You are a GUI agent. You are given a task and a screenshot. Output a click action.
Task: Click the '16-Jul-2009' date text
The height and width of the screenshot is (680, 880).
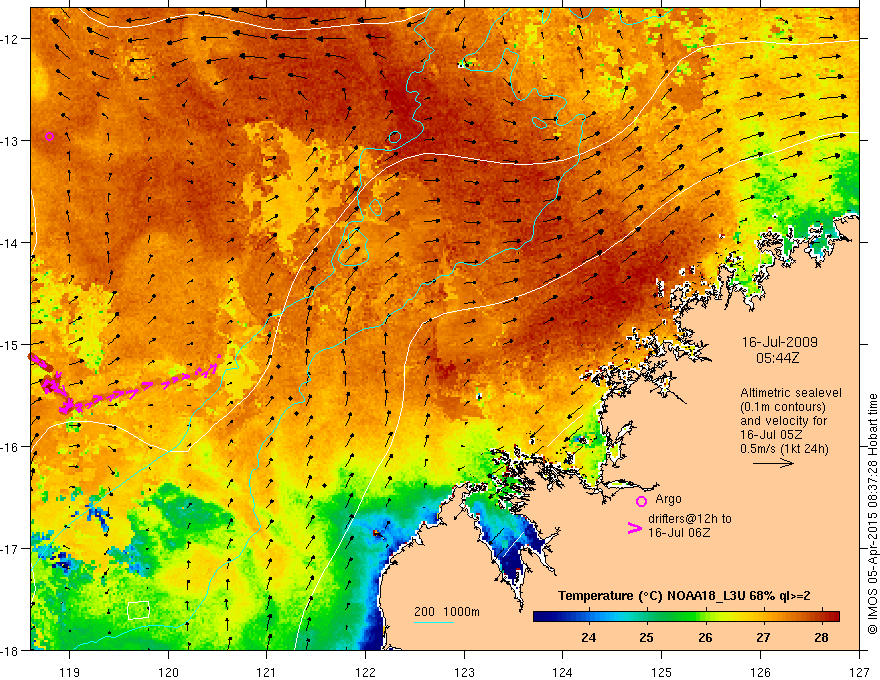pyautogui.click(x=779, y=342)
